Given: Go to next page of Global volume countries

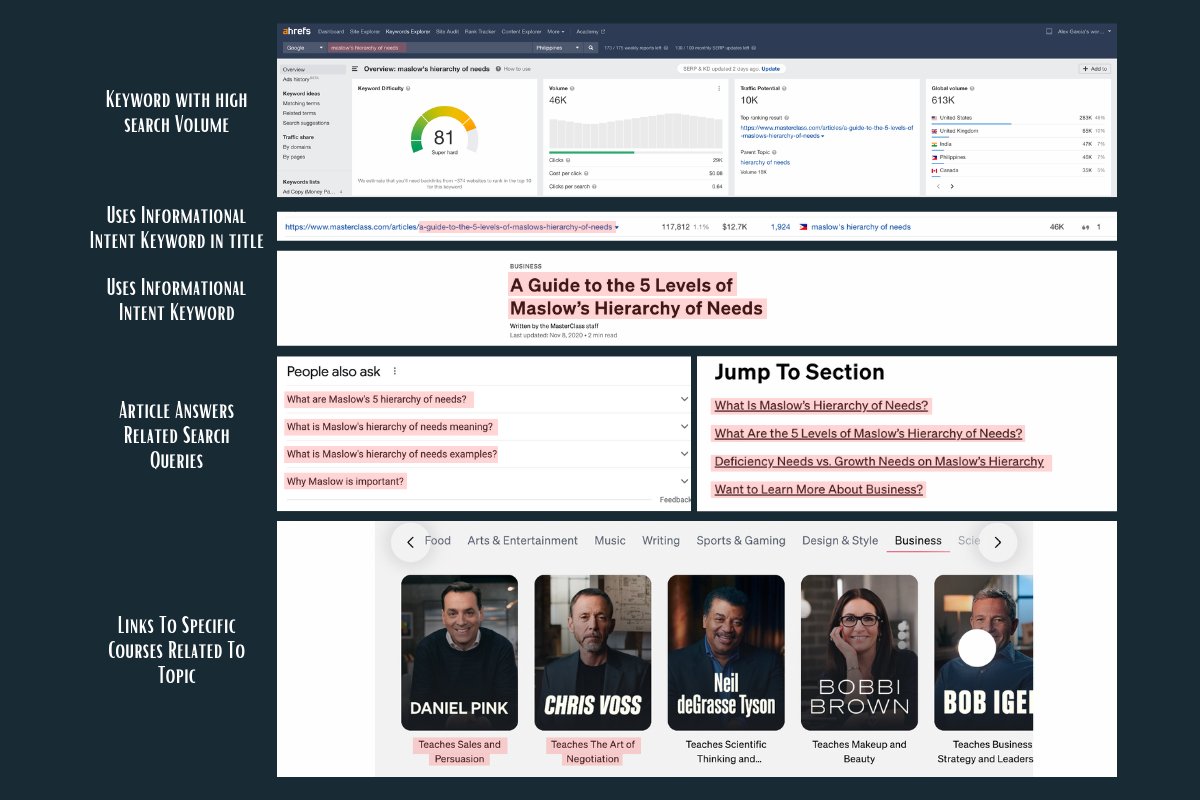Looking at the screenshot, I should coord(952,186).
